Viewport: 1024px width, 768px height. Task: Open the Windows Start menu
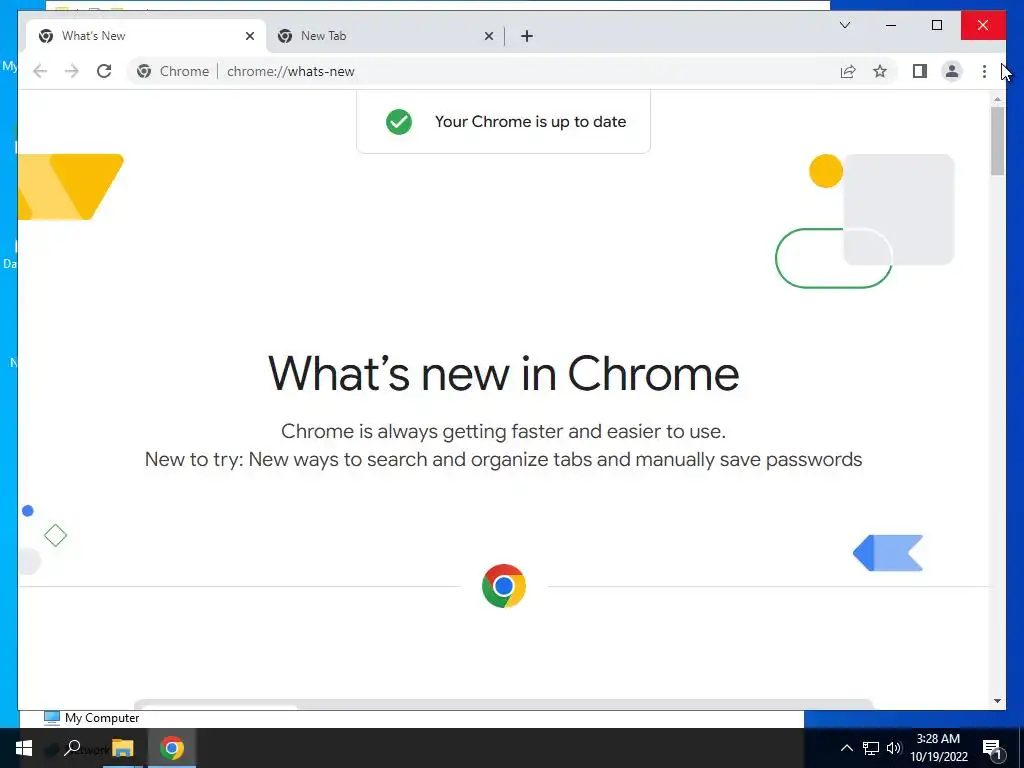coord(24,748)
